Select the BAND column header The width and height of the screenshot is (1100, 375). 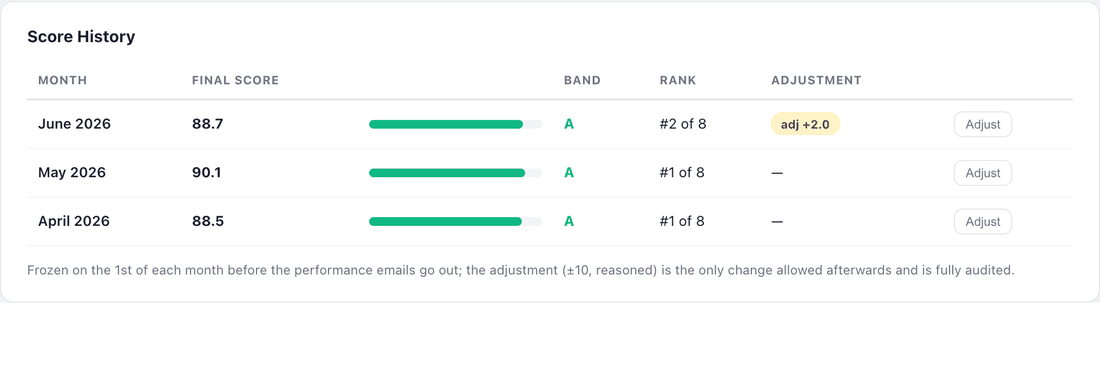point(582,80)
